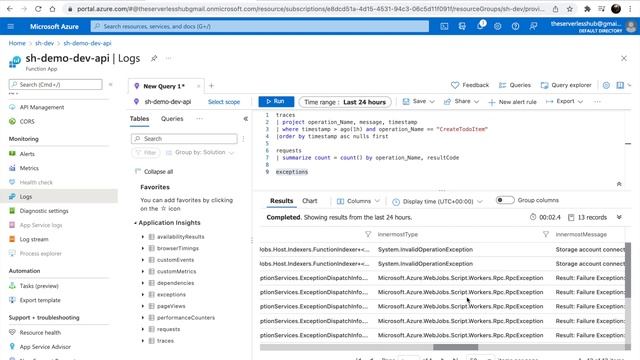Open the Export dropdown
This screenshot has height=360, width=640.
(x=564, y=102)
